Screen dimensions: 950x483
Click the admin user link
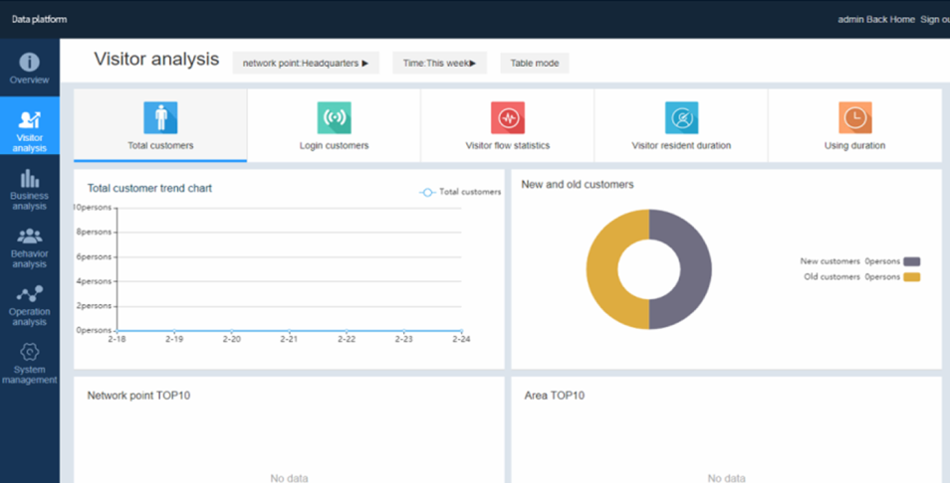(x=851, y=19)
